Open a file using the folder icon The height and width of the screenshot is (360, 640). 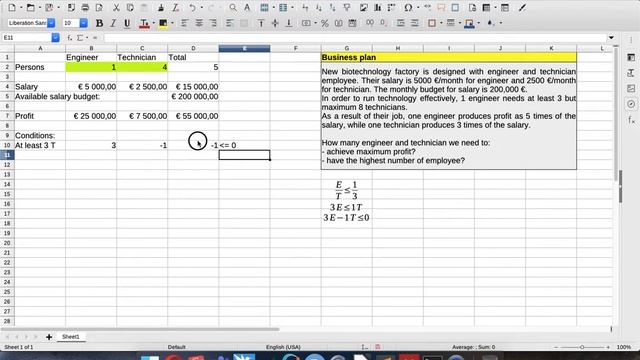tap(30, 7)
